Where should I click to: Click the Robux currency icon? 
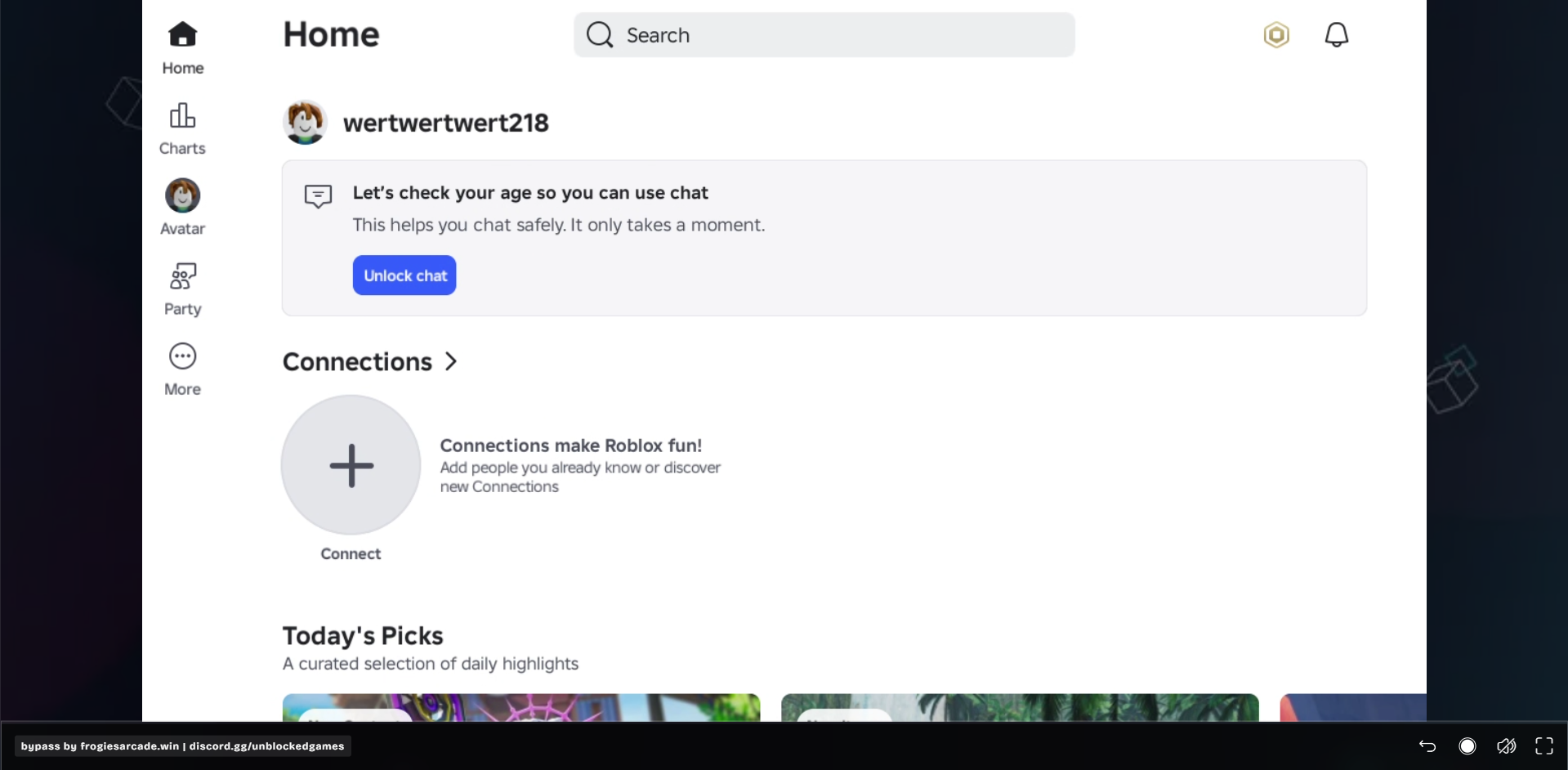(x=1275, y=35)
